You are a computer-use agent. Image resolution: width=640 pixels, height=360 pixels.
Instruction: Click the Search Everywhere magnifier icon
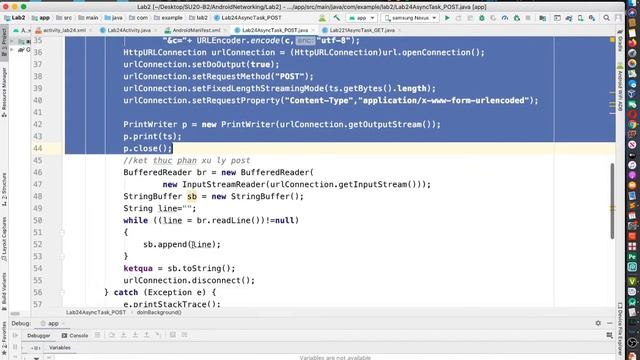pyautogui.click(x=607, y=18)
